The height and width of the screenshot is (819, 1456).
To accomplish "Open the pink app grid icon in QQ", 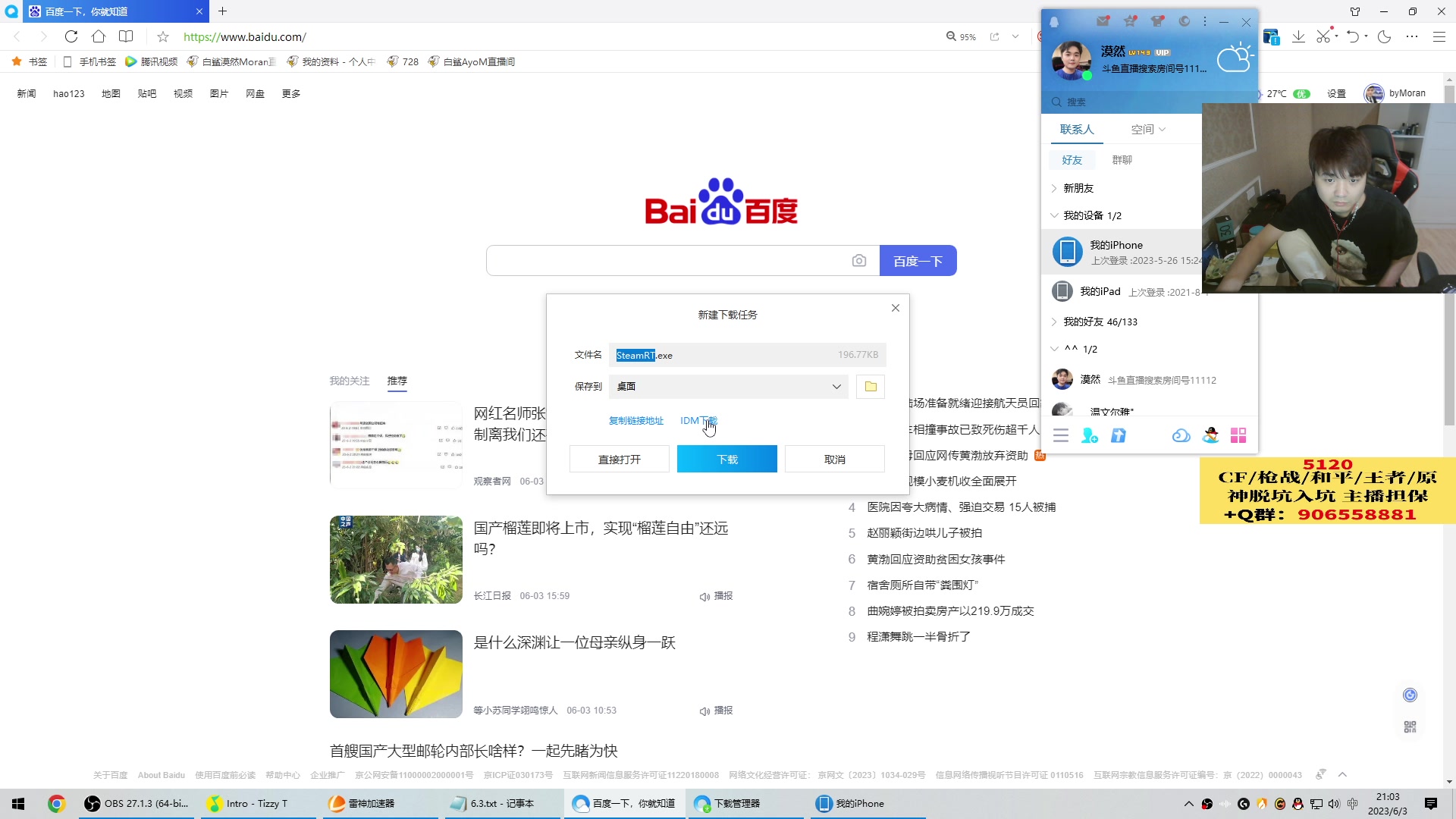I will (1238, 435).
